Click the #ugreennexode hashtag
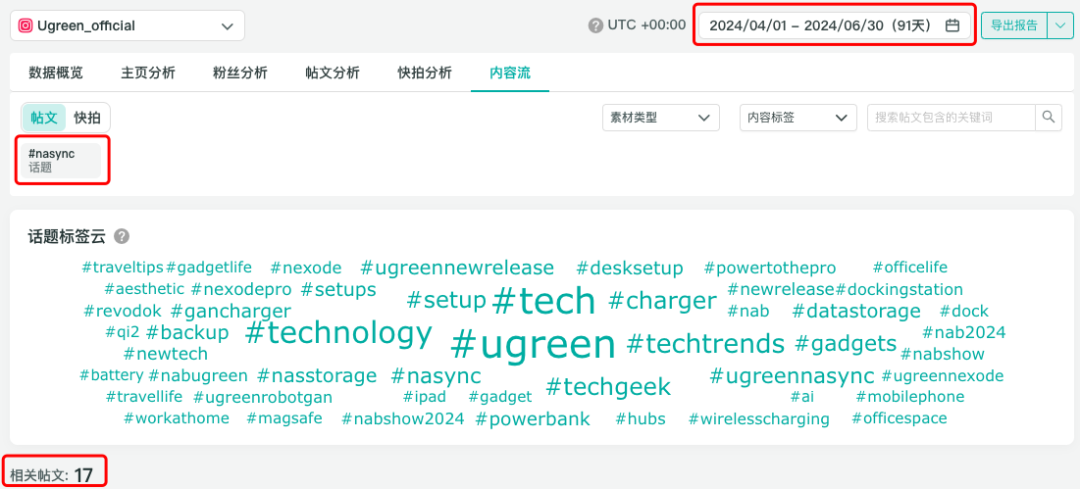The height and width of the screenshot is (489, 1080). point(942,376)
